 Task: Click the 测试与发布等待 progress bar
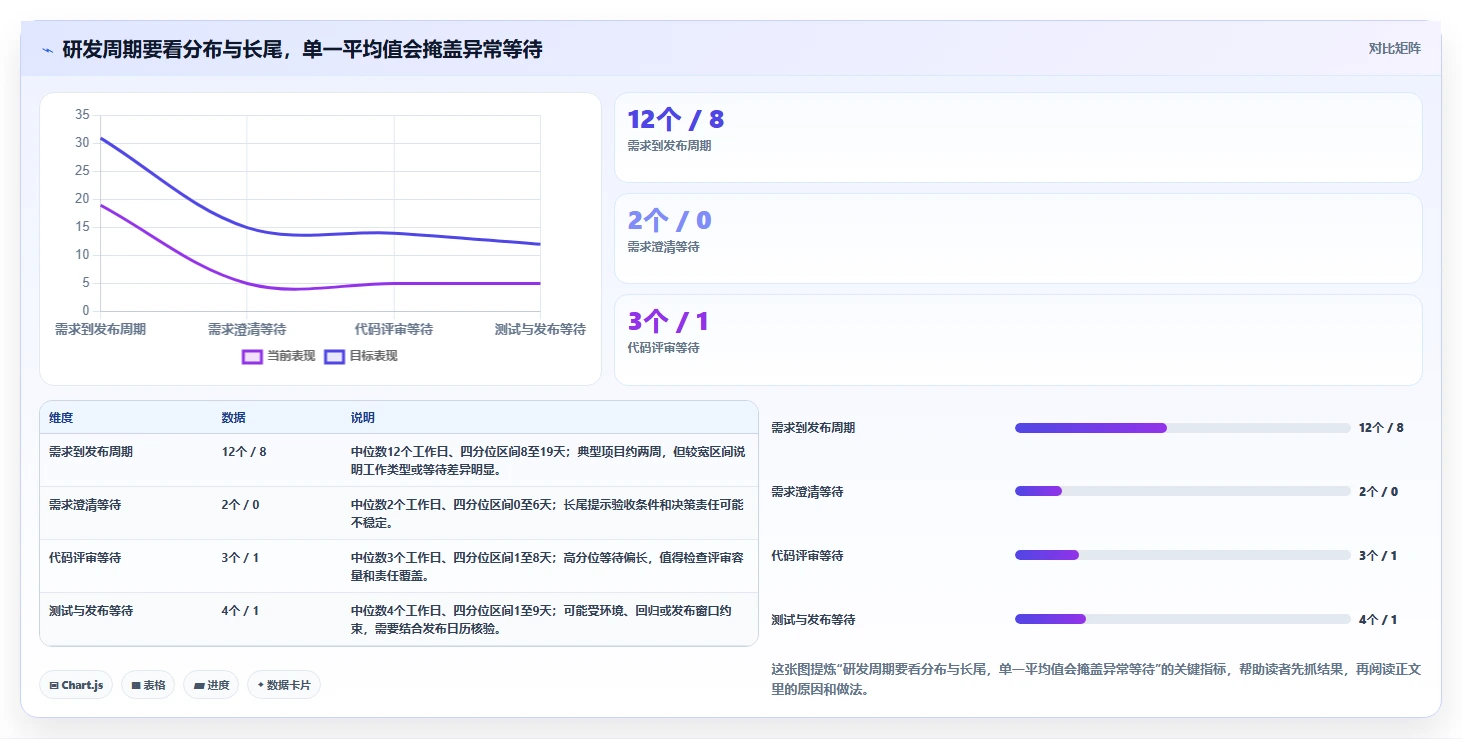tap(1182, 619)
